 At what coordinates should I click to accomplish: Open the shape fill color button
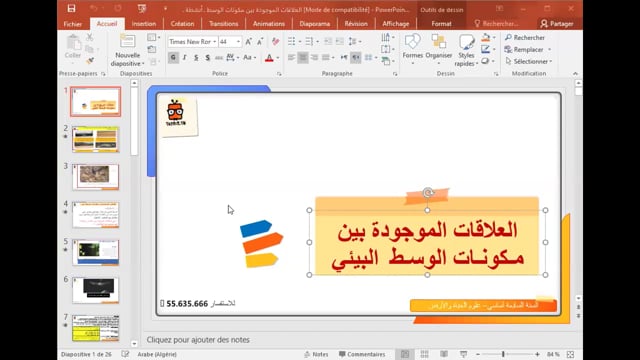click(486, 38)
